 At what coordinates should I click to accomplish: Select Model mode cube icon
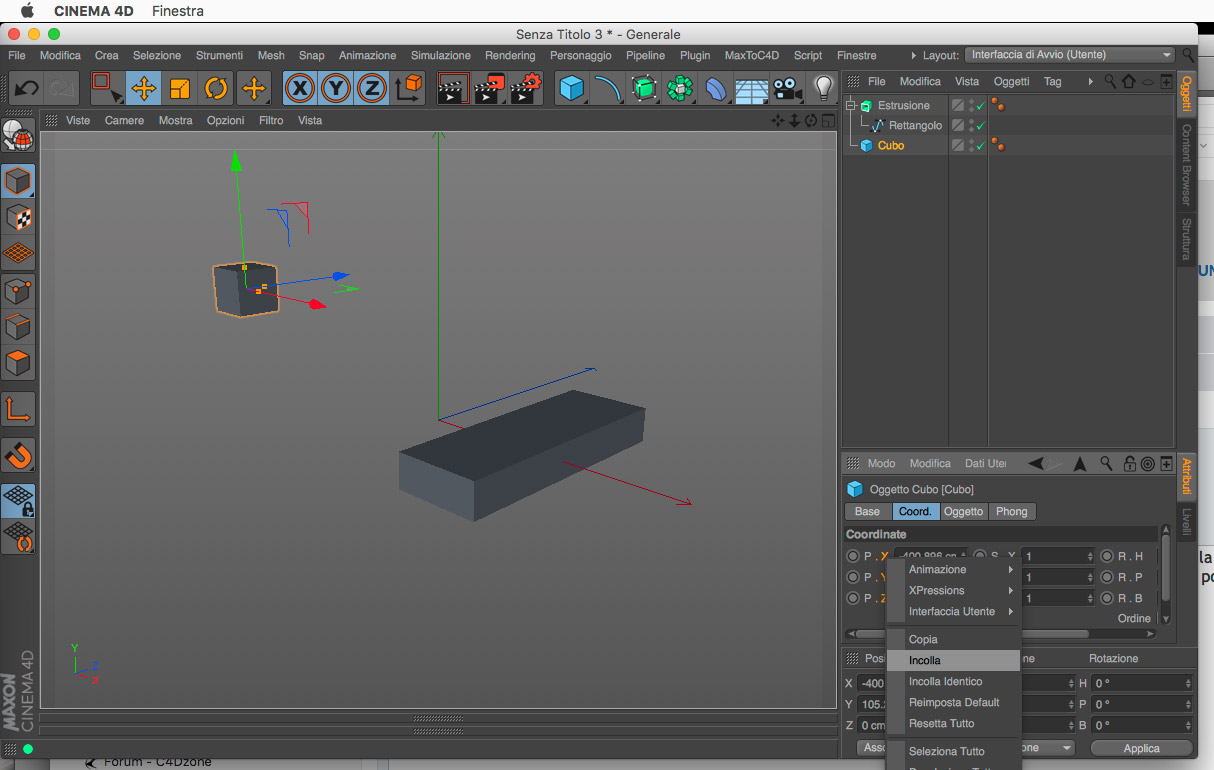coord(18,181)
